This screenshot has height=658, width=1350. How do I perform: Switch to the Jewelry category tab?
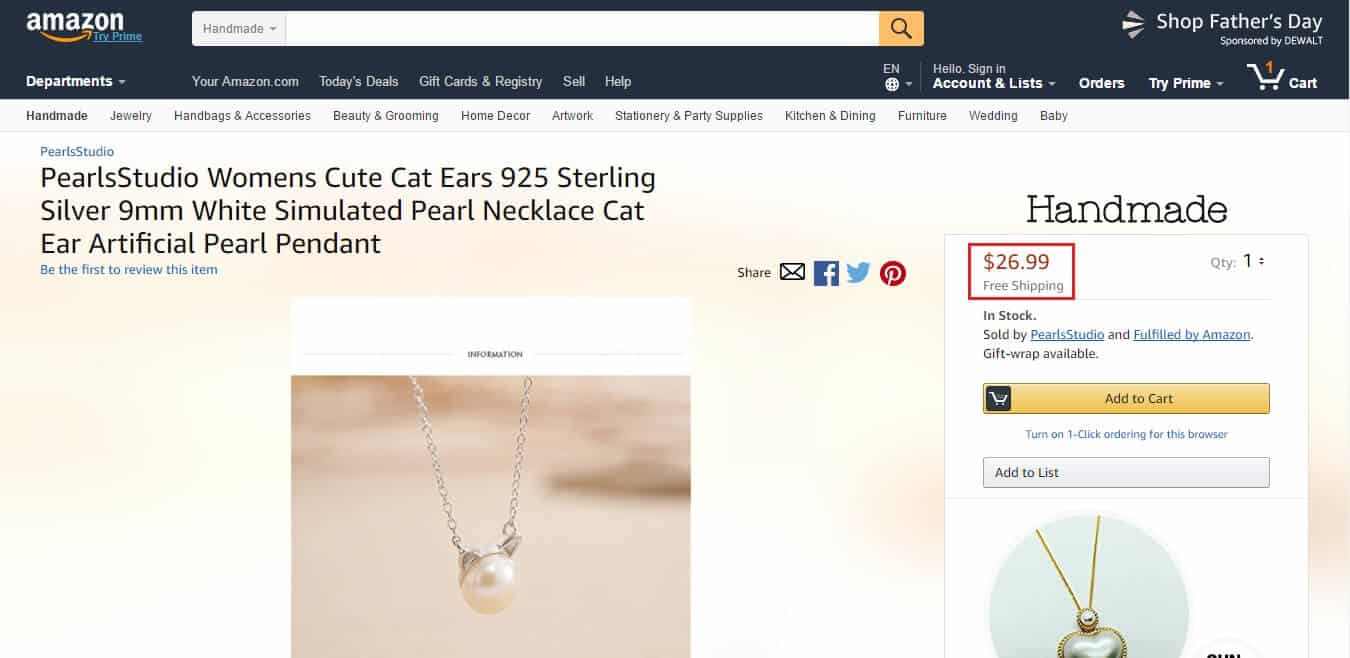[x=130, y=116]
